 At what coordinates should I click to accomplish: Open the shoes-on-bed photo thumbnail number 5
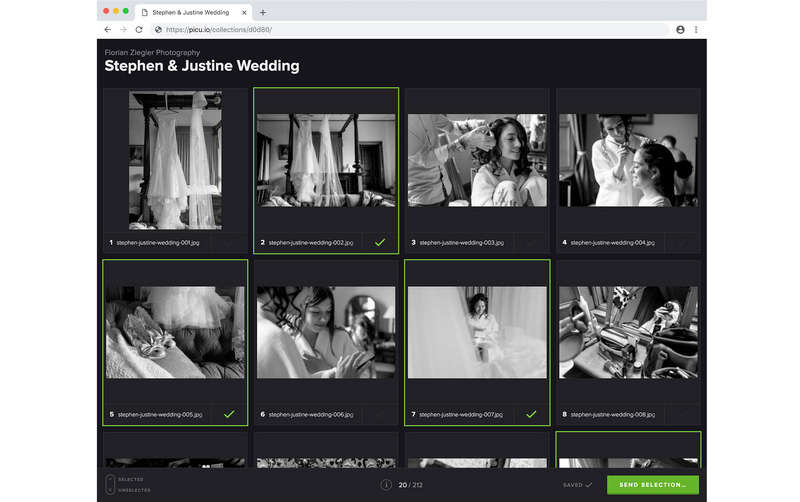click(175, 332)
